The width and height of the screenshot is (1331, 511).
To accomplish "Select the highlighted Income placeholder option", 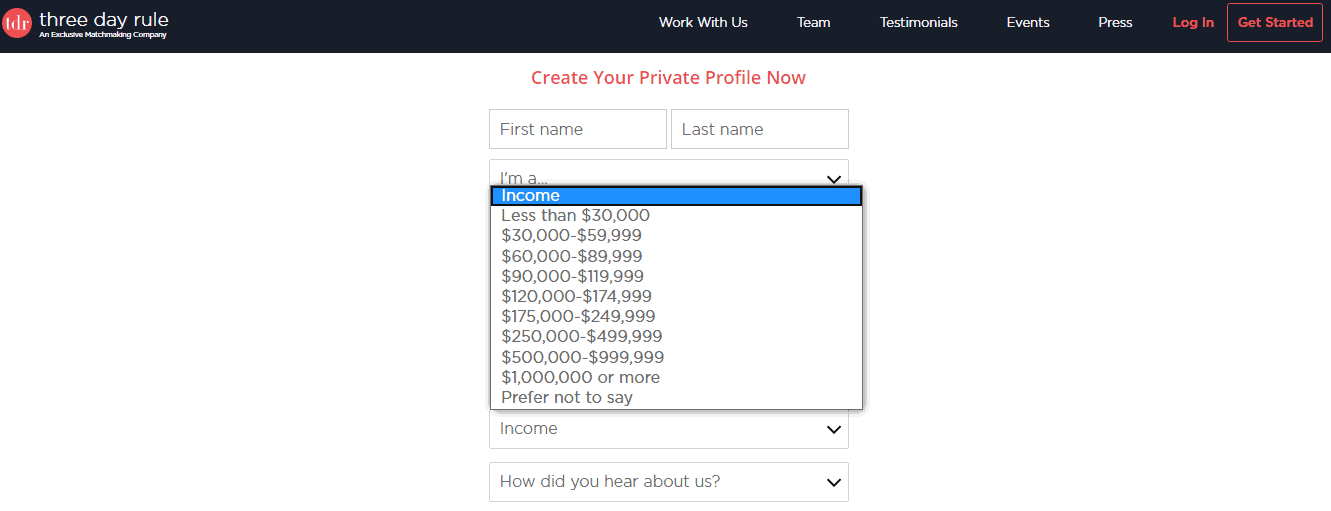I will [x=676, y=196].
